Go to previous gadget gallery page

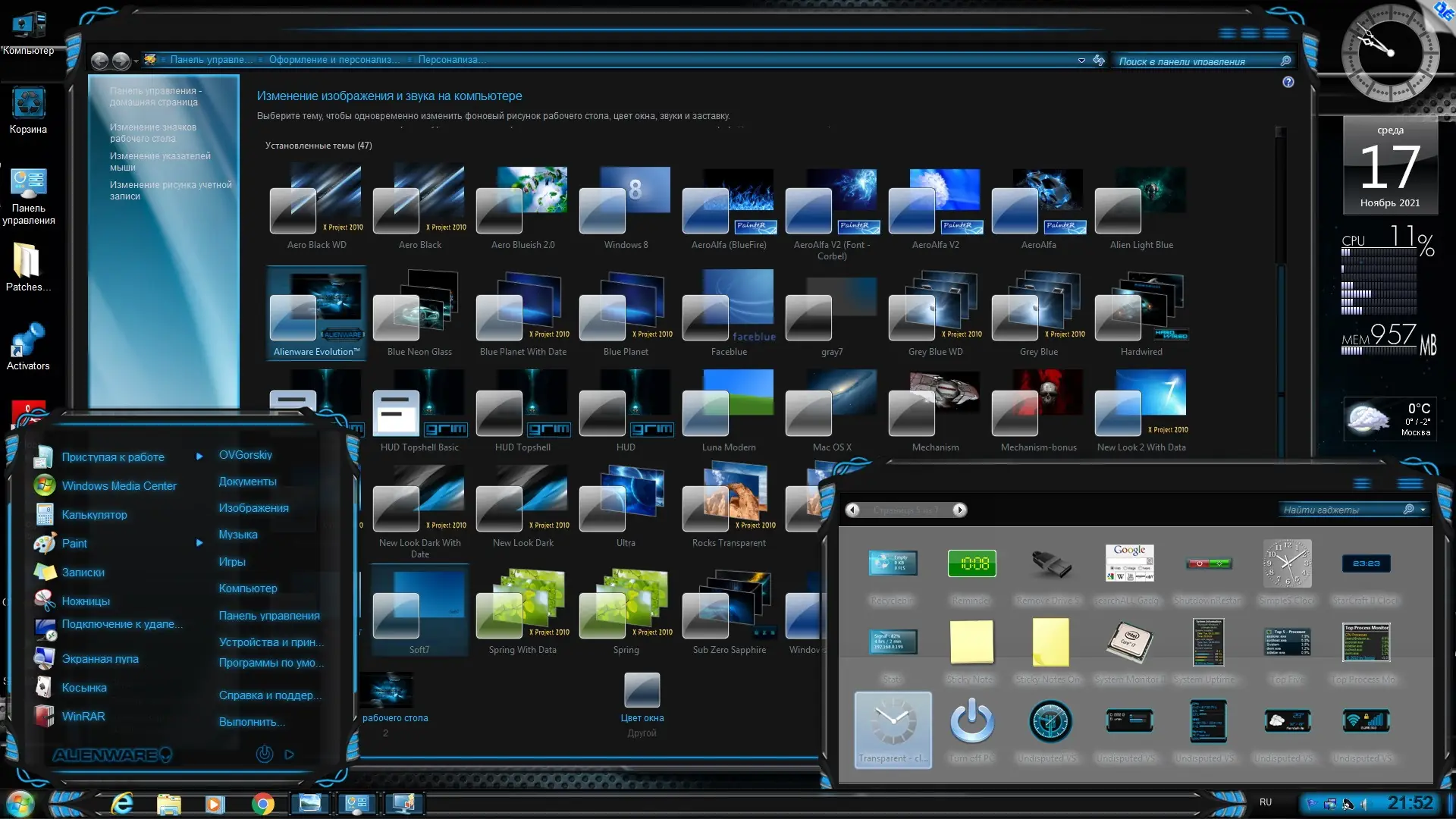pyautogui.click(x=853, y=510)
